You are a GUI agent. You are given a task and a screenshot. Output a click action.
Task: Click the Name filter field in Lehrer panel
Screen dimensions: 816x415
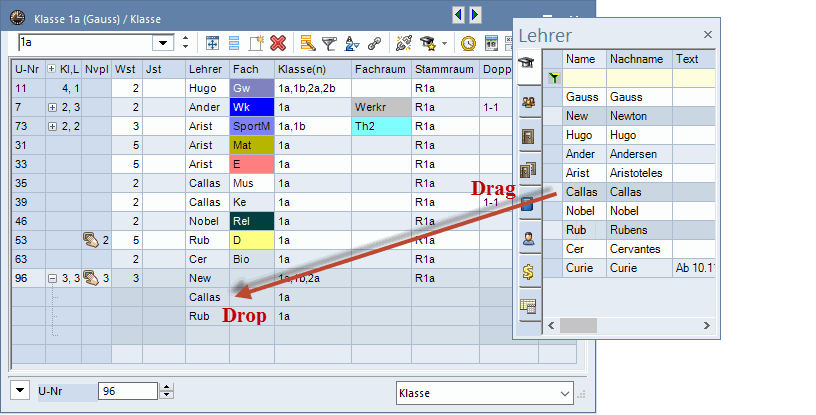tap(584, 78)
